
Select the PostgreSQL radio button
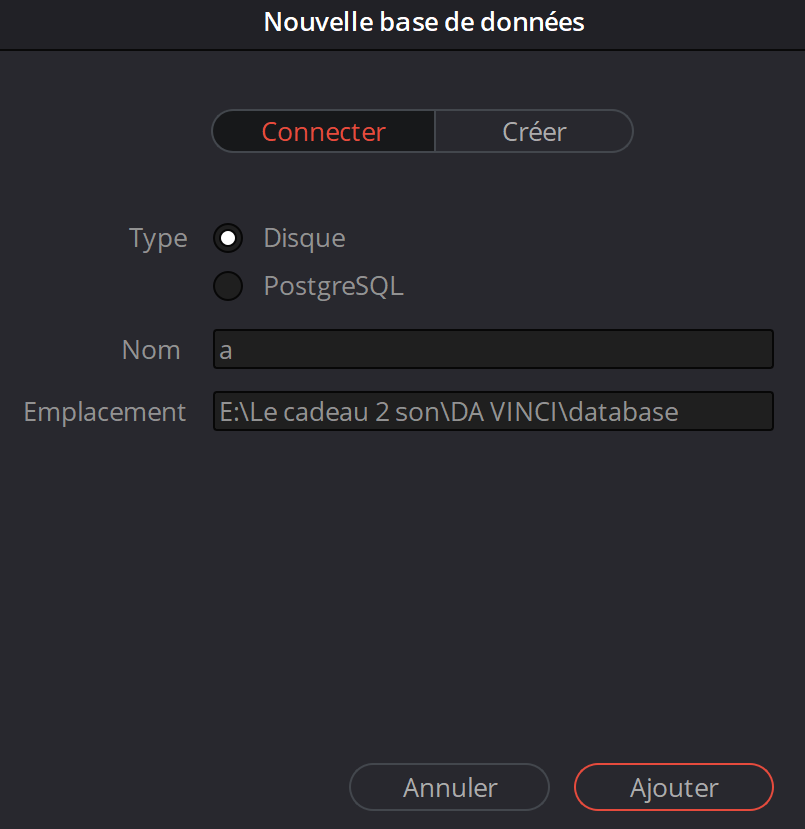pyautogui.click(x=228, y=287)
